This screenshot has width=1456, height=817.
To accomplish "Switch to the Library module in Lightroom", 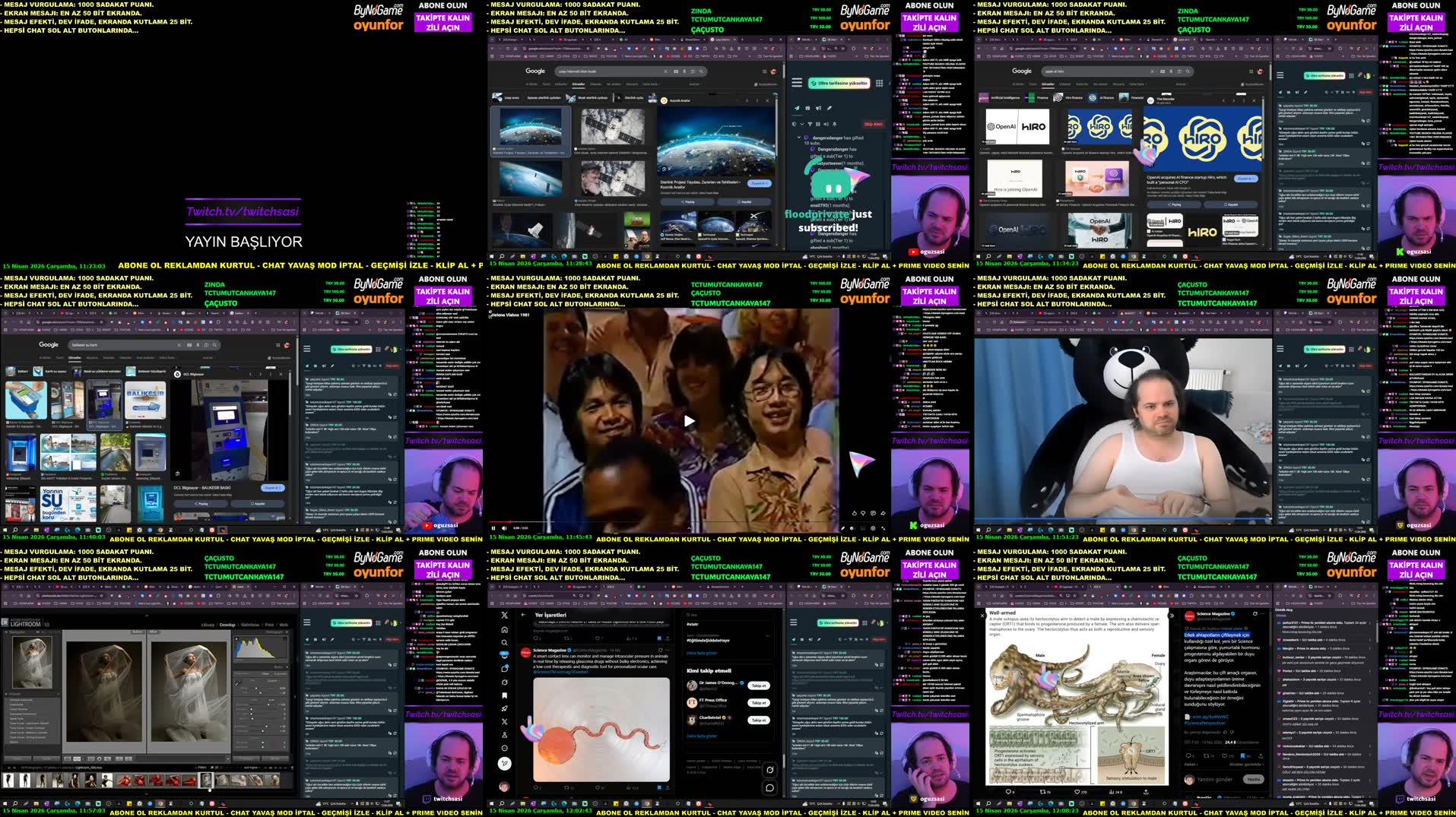I will pyautogui.click(x=208, y=624).
